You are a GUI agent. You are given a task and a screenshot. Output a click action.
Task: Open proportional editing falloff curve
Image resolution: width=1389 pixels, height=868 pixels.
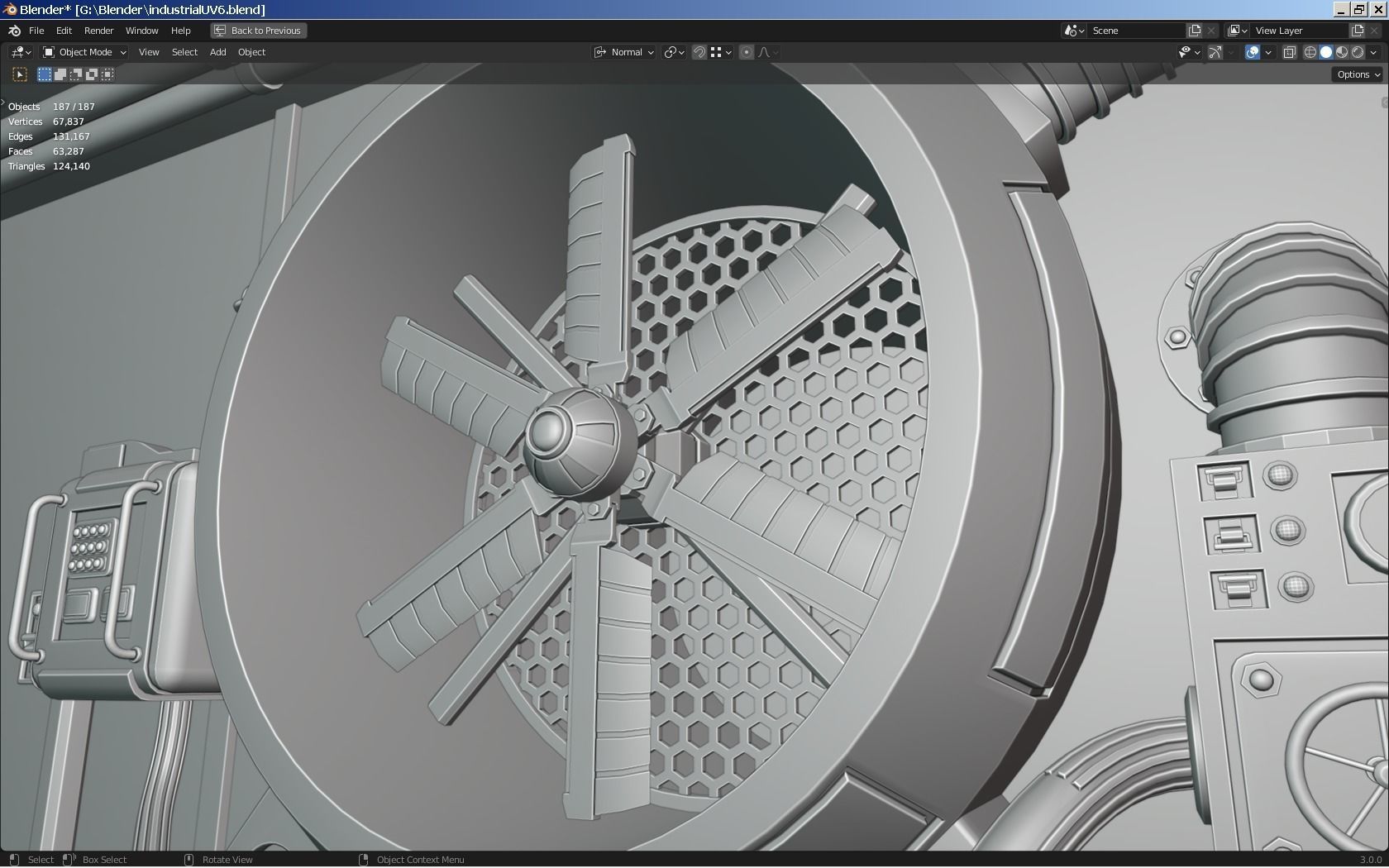(768, 52)
